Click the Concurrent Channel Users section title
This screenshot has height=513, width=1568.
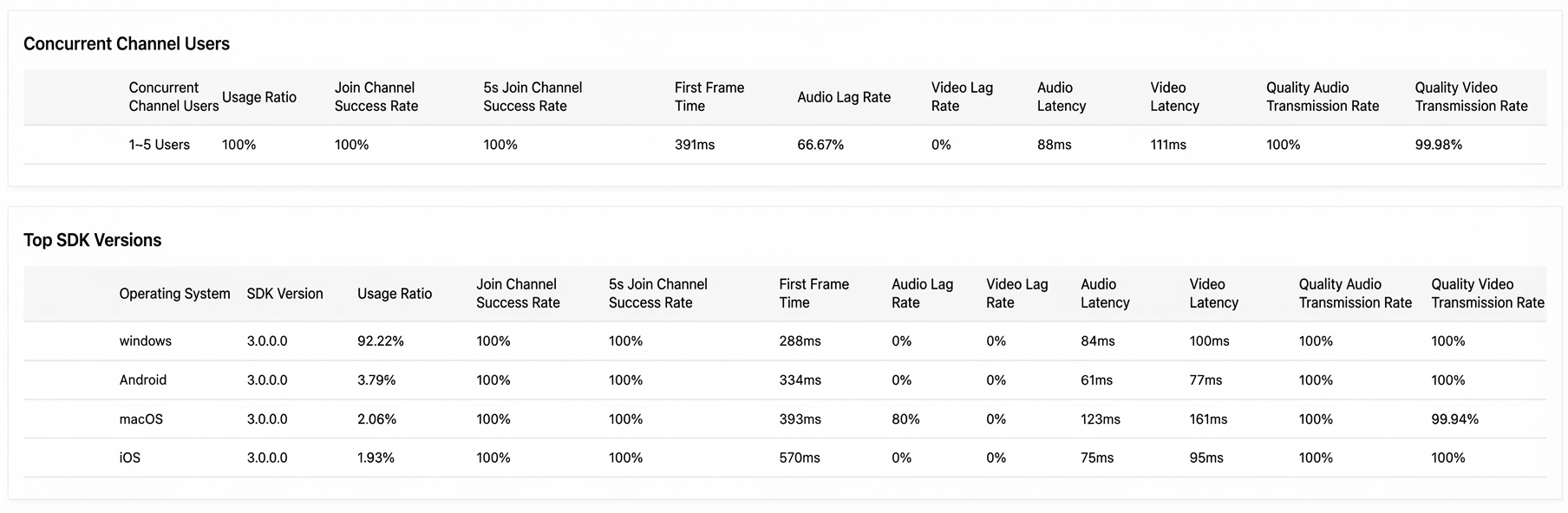pos(127,43)
